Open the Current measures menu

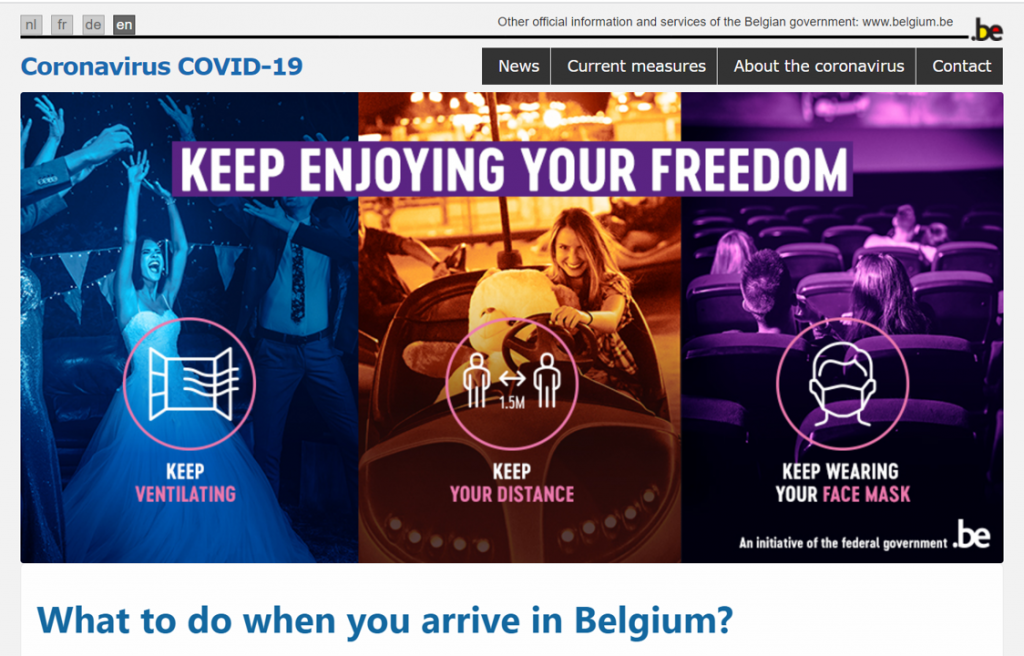tap(635, 66)
